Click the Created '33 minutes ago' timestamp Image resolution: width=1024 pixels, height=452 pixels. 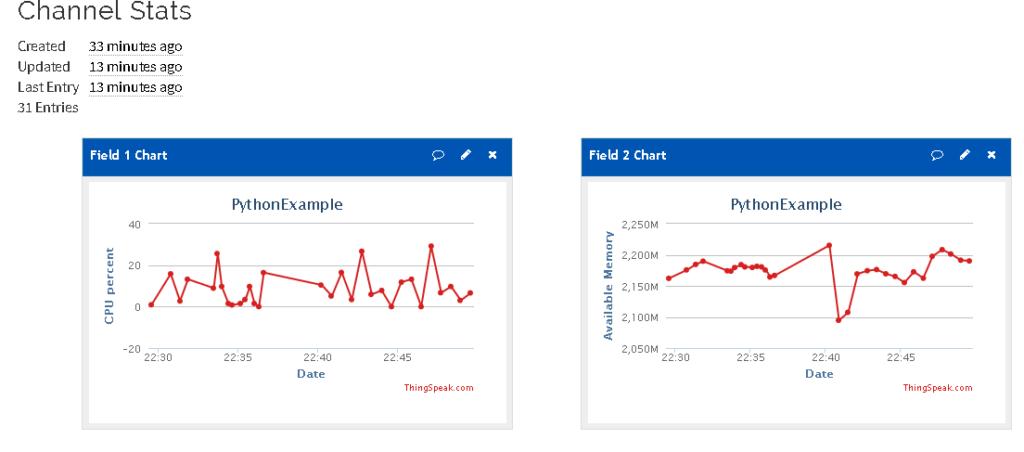135,46
